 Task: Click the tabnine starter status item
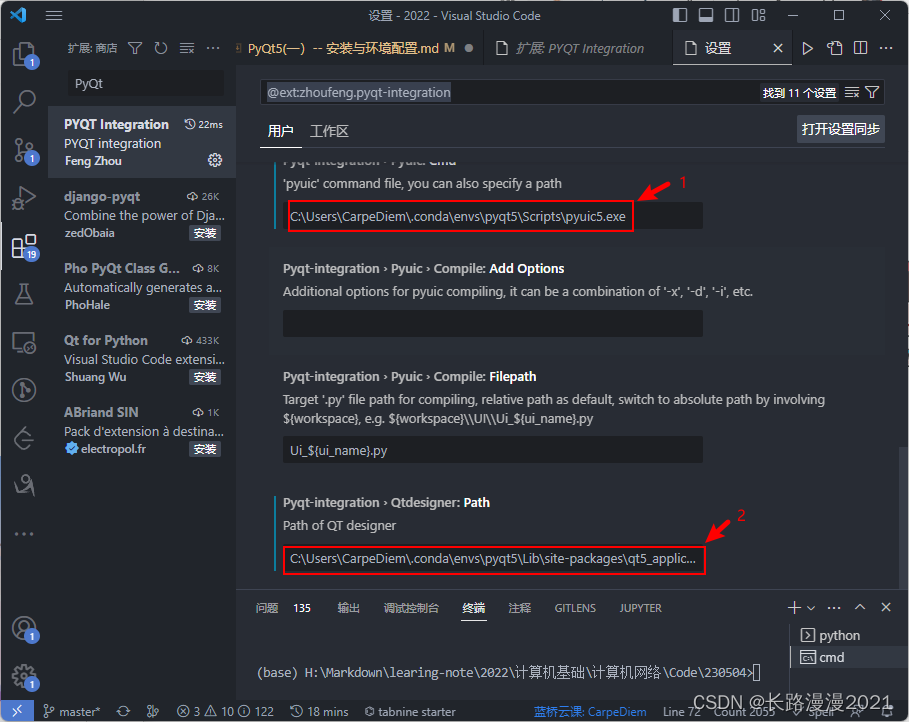(x=410, y=712)
